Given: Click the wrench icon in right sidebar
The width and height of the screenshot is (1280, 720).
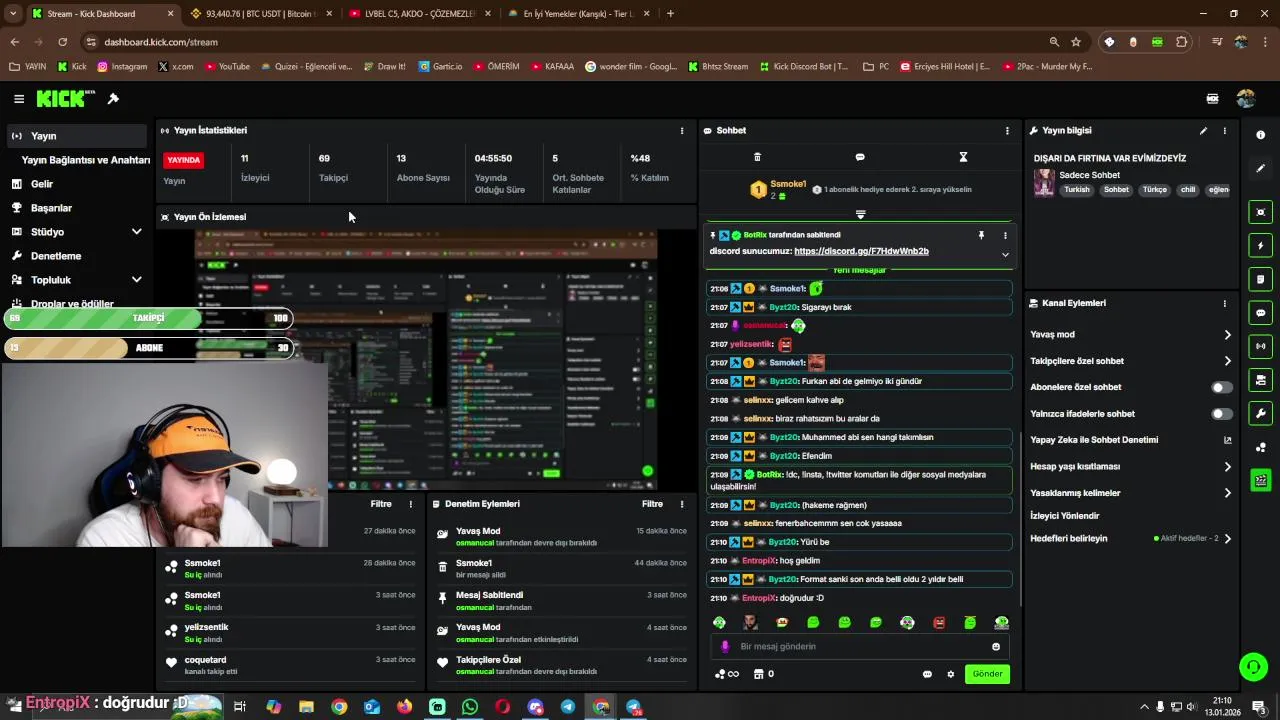Looking at the screenshot, I should 1260,413.
